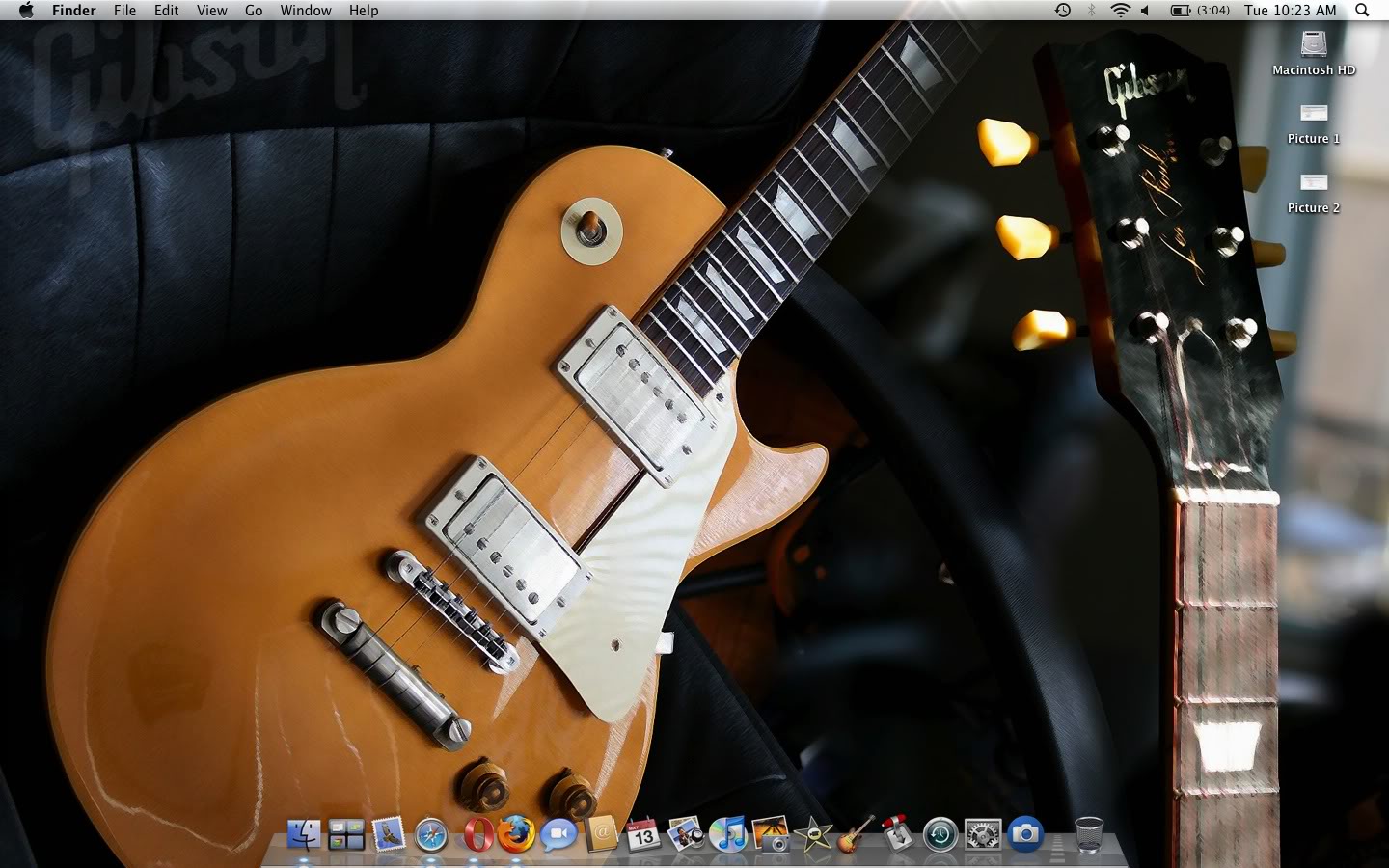Open System Preferences gear in Dock
Screen dimensions: 1389x868
[x=983, y=834]
